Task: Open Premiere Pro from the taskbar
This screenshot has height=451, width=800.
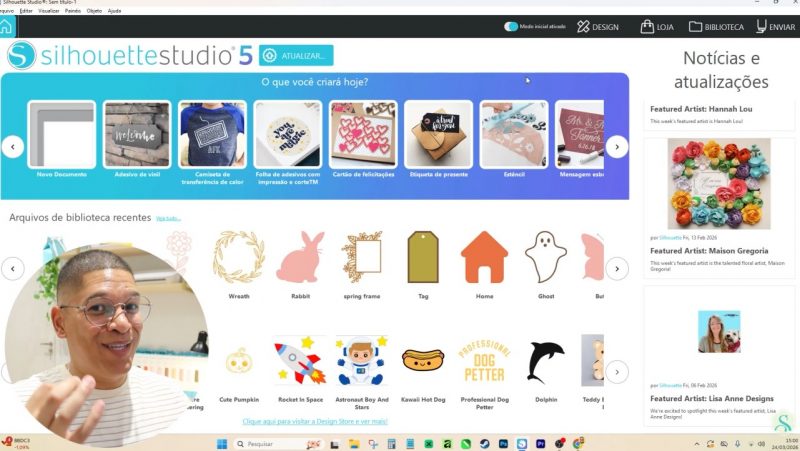Action: pos(540,444)
